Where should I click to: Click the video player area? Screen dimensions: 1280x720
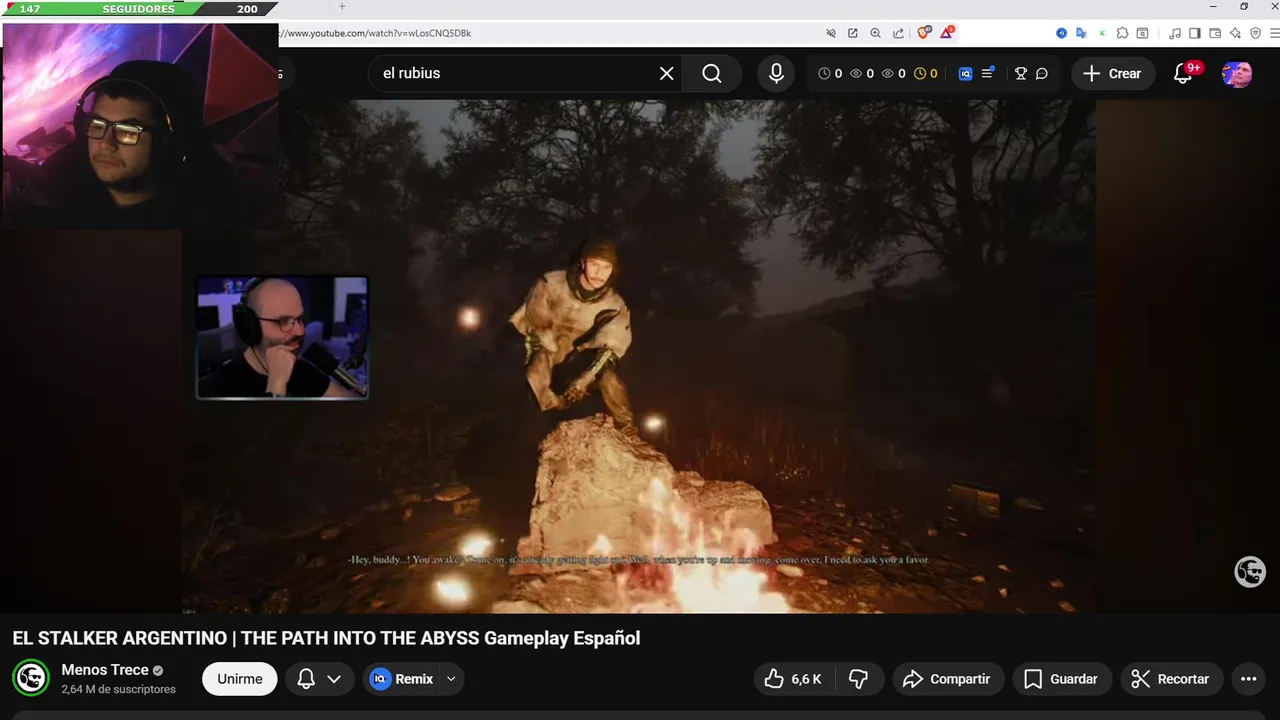(639, 356)
